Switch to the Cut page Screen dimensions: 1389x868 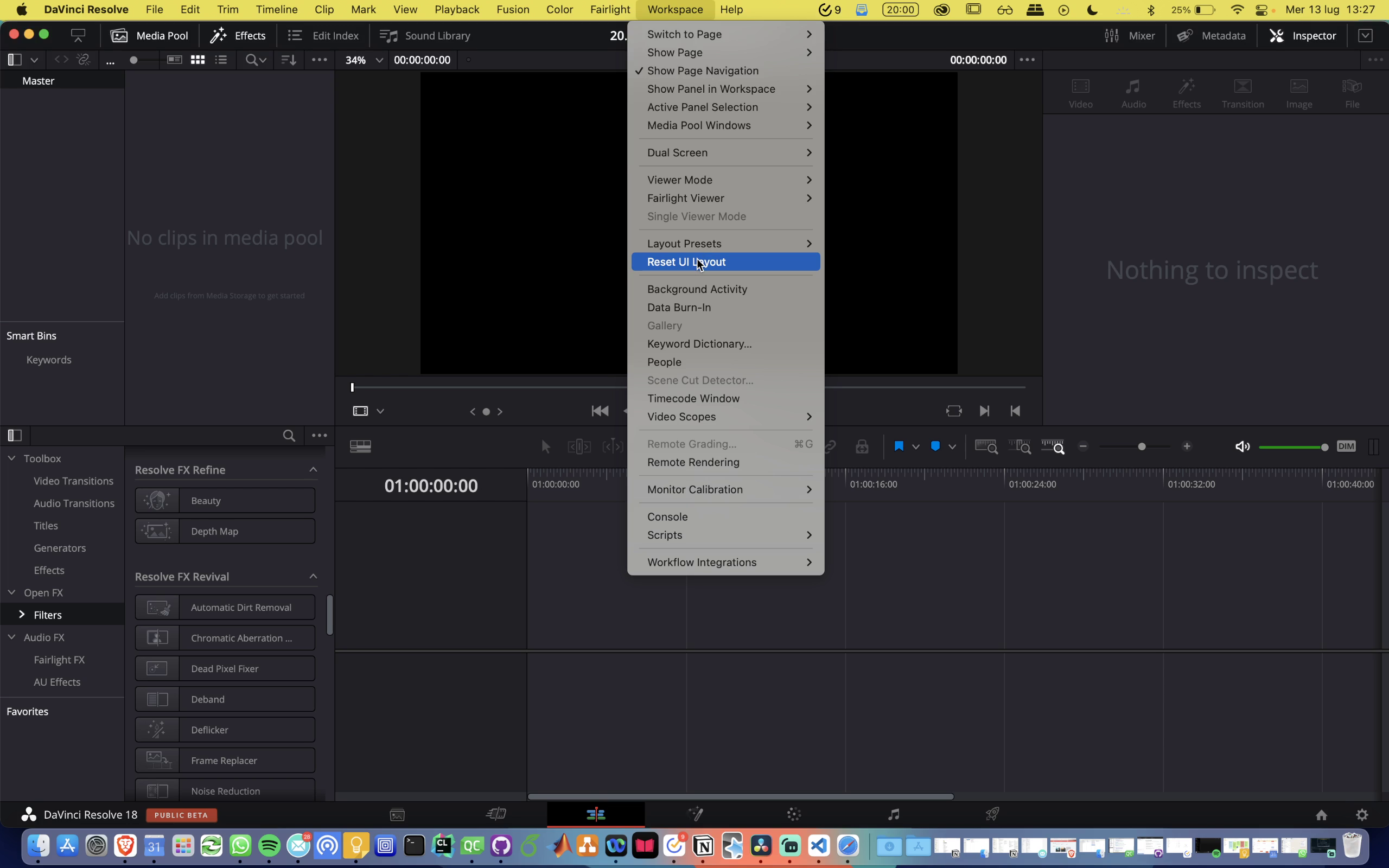tap(496, 815)
